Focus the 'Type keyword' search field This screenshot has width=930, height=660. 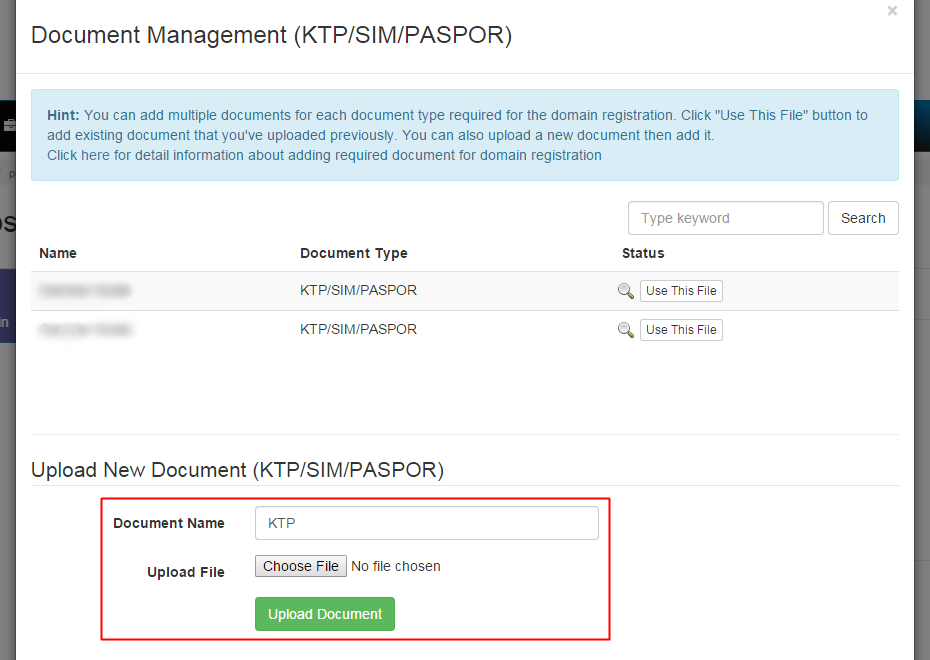click(725, 218)
